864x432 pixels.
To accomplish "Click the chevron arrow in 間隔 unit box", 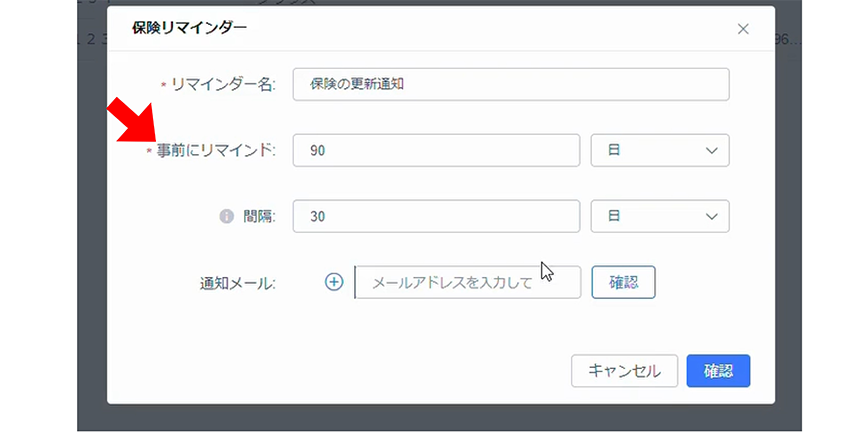I will pos(712,216).
